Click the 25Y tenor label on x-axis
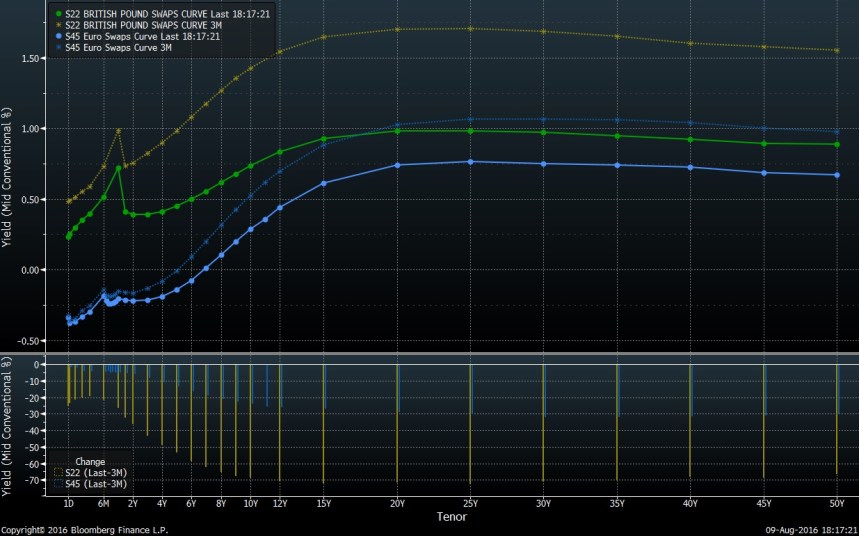Viewport: 859px width, 536px height. [x=471, y=504]
